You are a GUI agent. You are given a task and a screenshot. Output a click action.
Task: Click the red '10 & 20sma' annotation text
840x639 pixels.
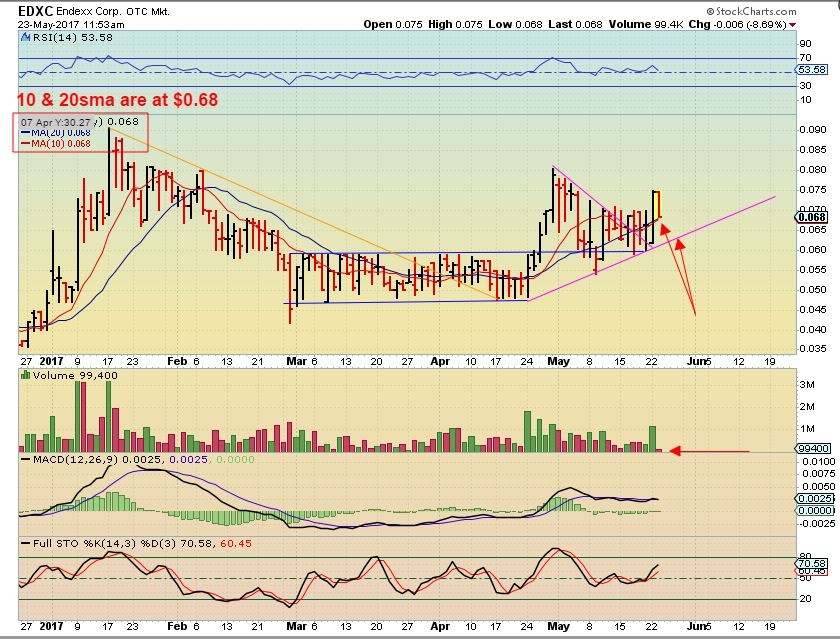click(x=117, y=100)
